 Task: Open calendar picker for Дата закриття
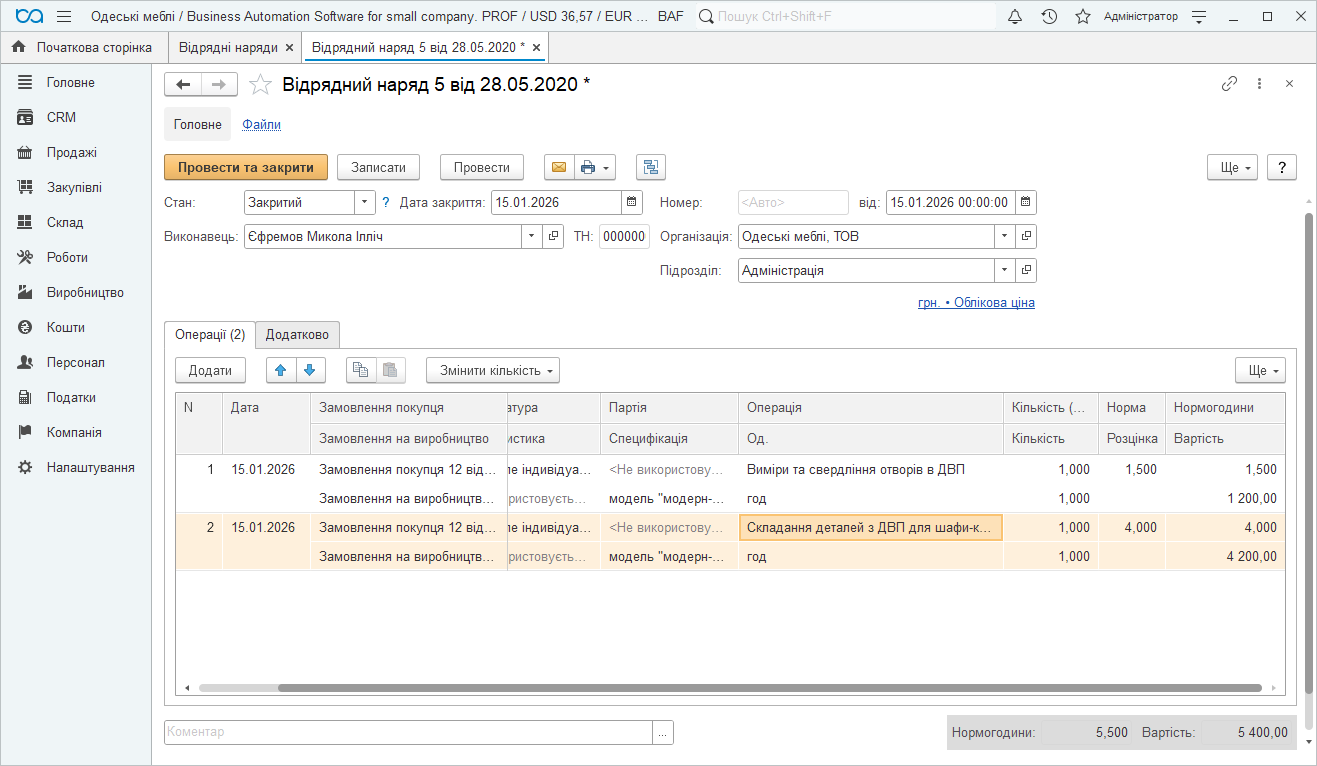632,202
